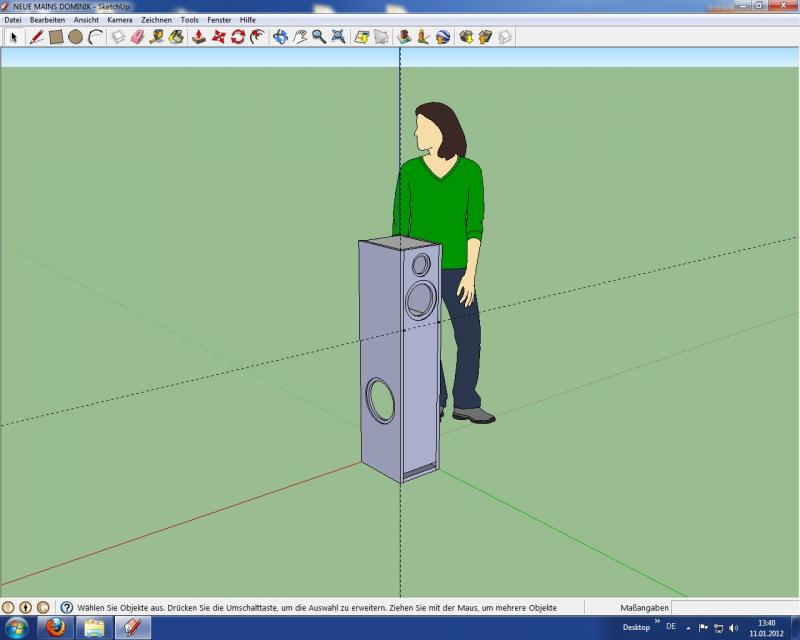800x640 pixels.
Task: Activate the Eraser tool
Action: [138, 37]
